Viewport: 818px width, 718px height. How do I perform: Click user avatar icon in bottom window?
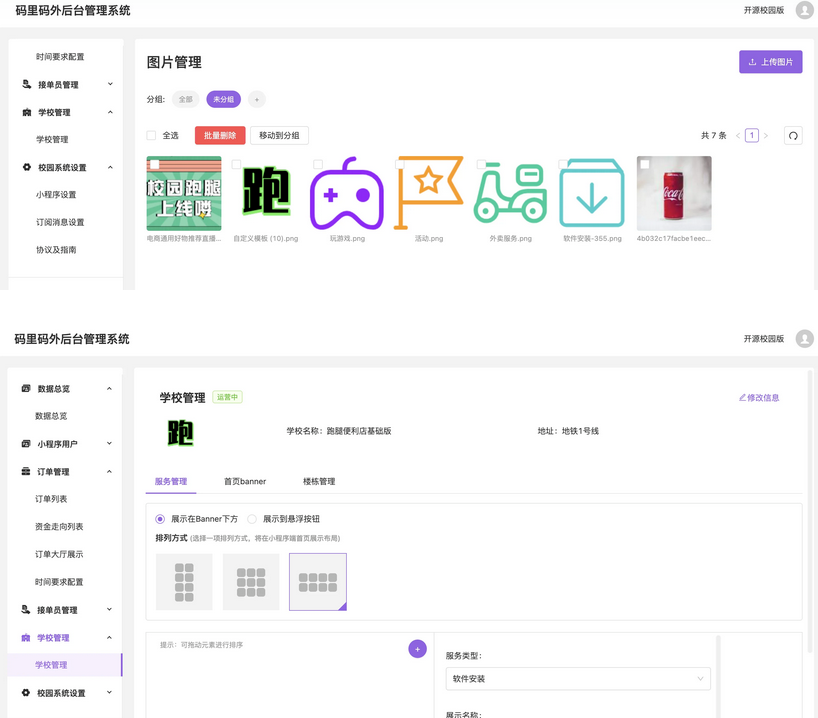[804, 339]
